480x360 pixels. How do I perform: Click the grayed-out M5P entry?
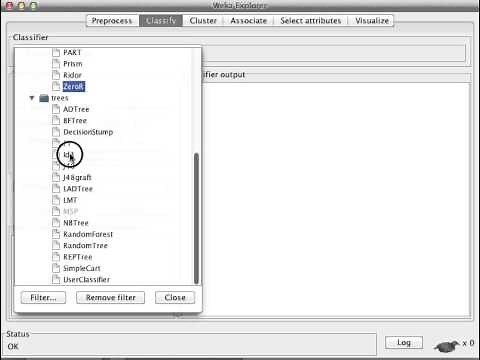pos(70,211)
